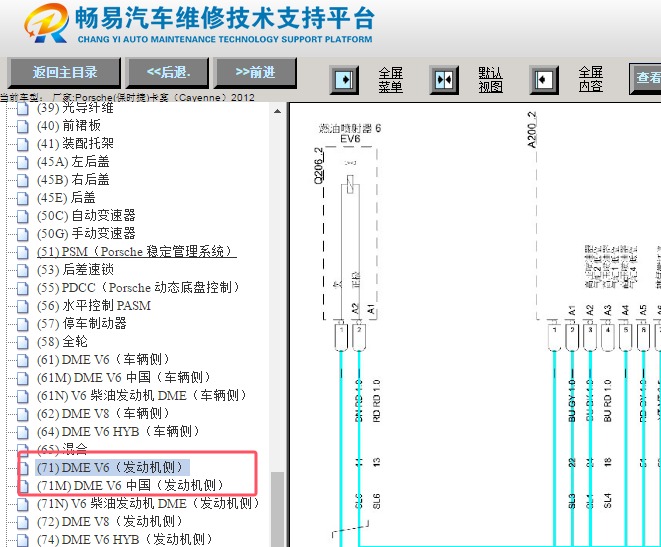The width and height of the screenshot is (661, 547).
Task: Click the EV6 fuel injector label in diagram
Action: point(350,139)
